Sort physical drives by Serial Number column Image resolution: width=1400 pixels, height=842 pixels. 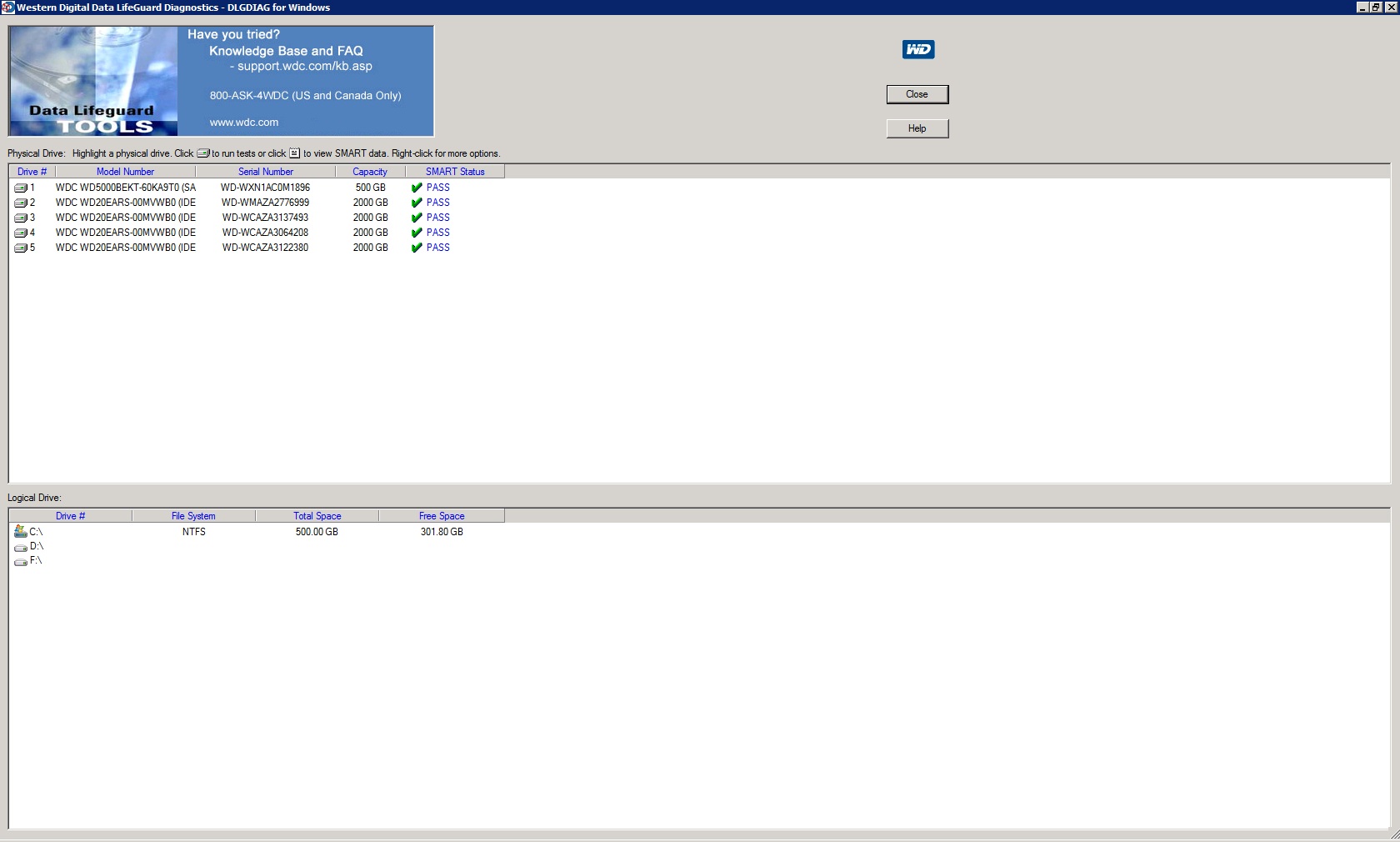point(266,172)
